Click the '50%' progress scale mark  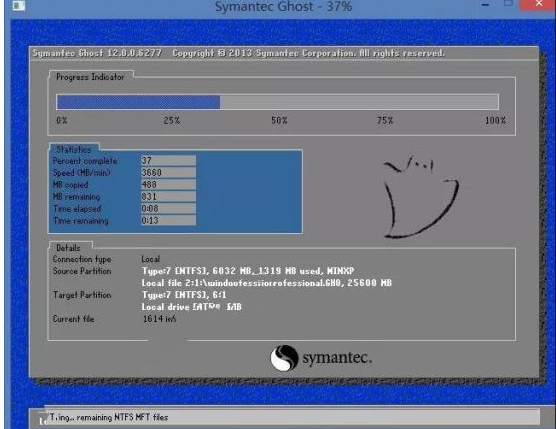tap(279, 121)
